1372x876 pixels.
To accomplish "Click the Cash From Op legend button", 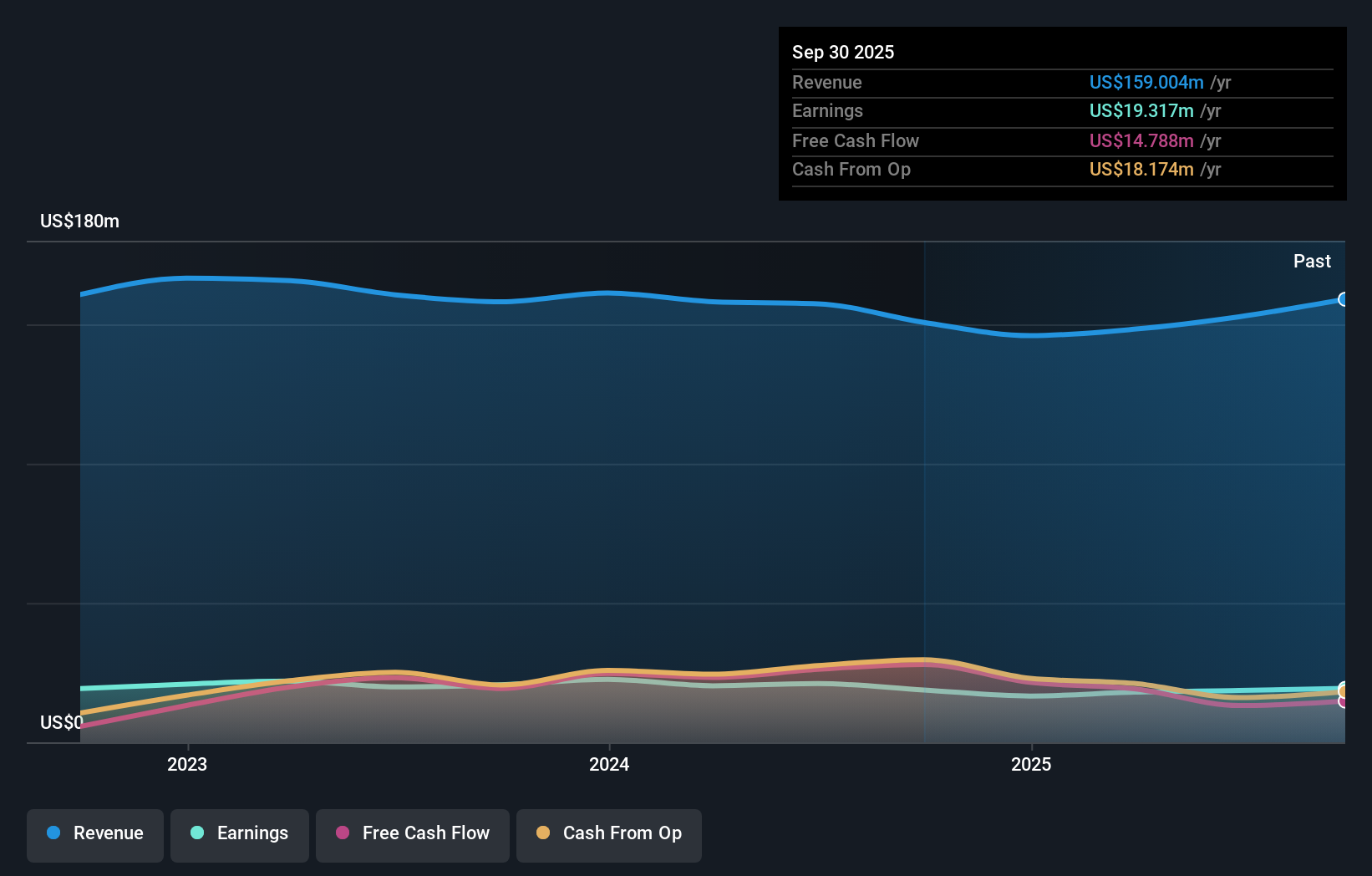I will 608,833.
